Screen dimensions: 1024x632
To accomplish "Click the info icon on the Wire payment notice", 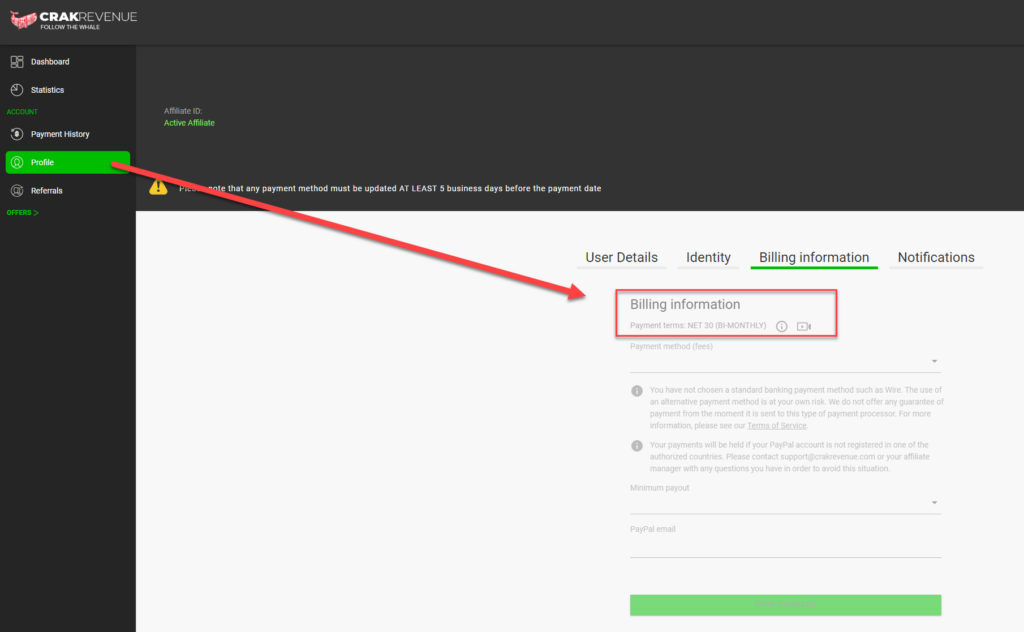I will point(637,391).
